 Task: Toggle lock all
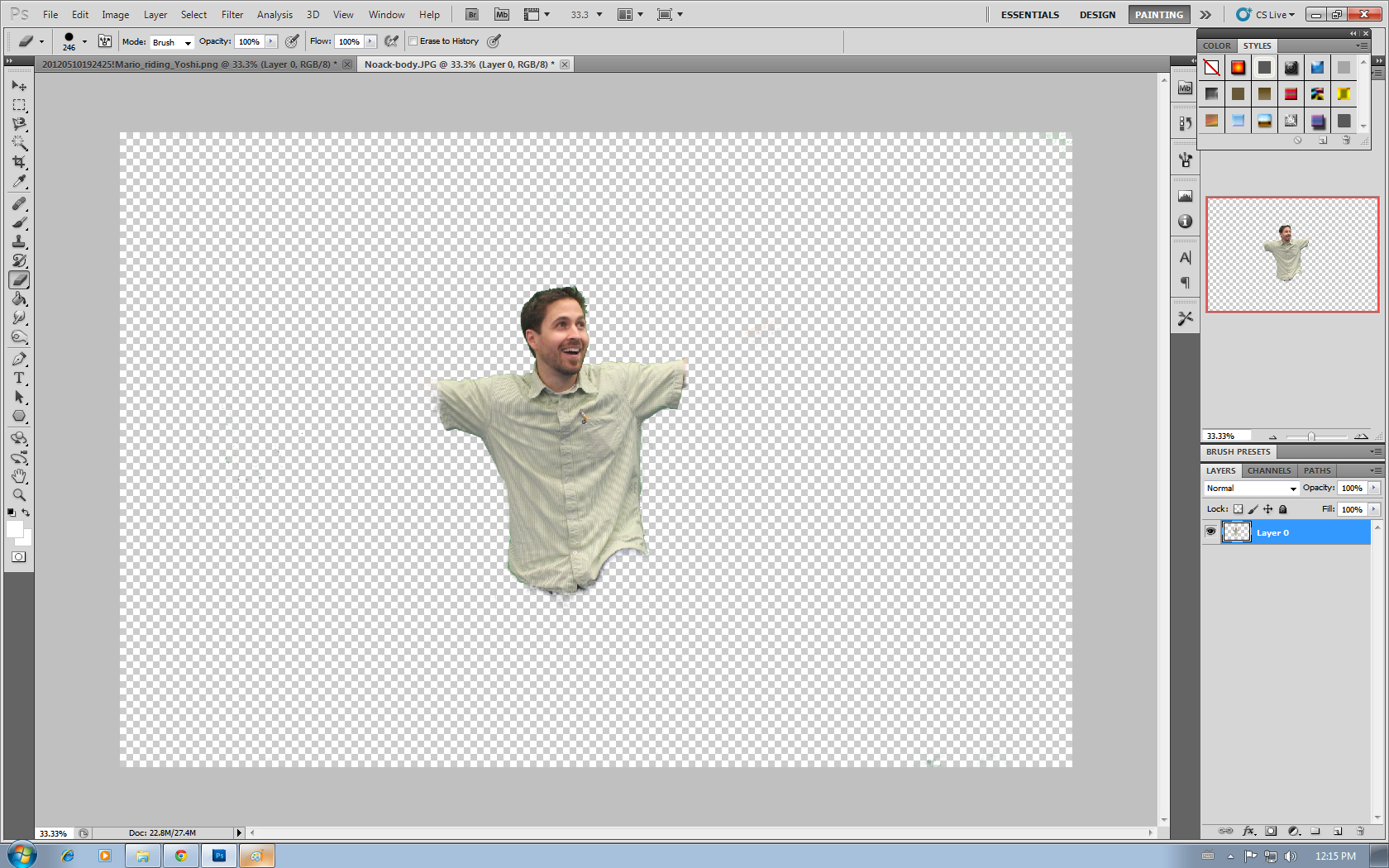tap(1282, 509)
